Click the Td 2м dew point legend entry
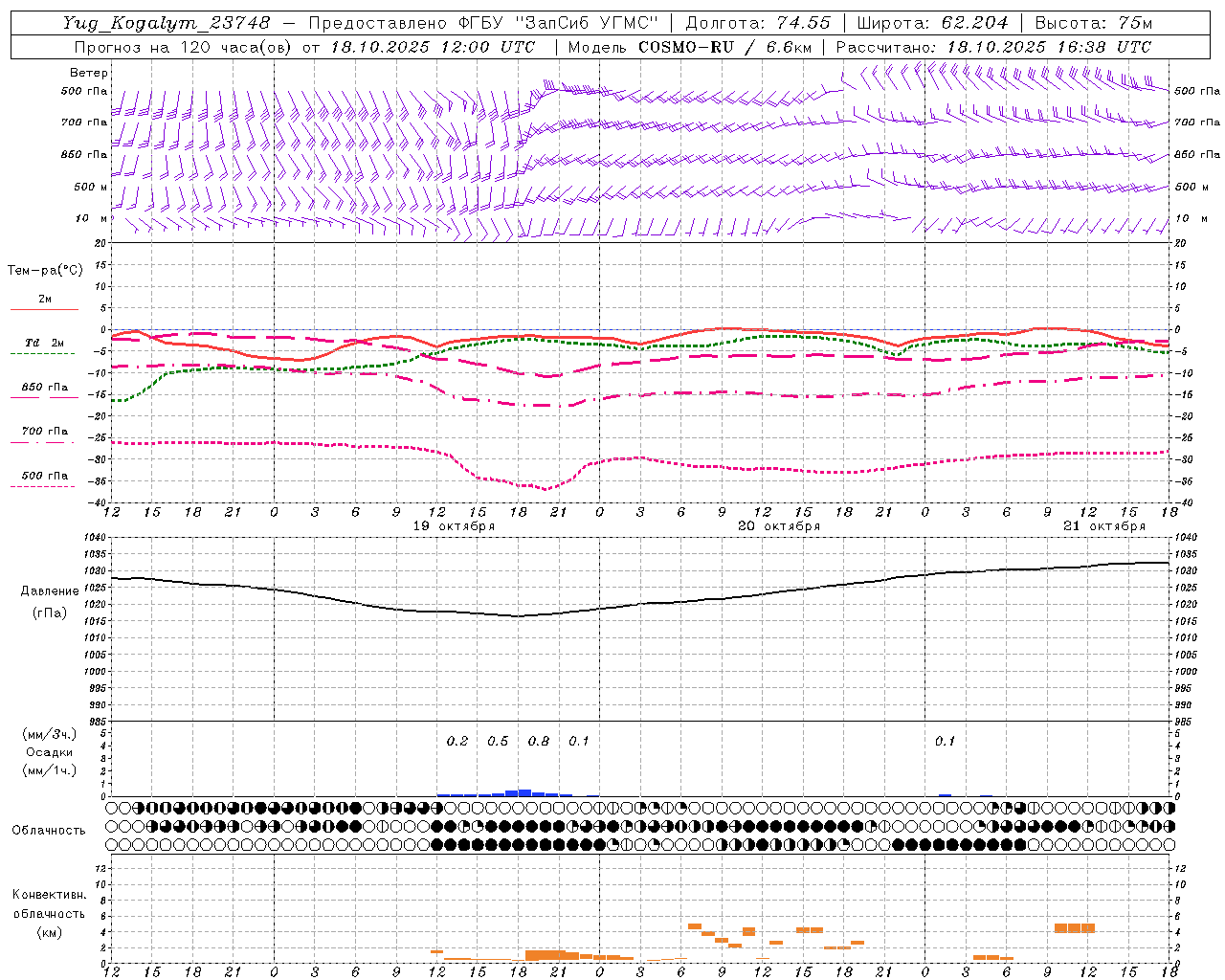 click(x=45, y=343)
